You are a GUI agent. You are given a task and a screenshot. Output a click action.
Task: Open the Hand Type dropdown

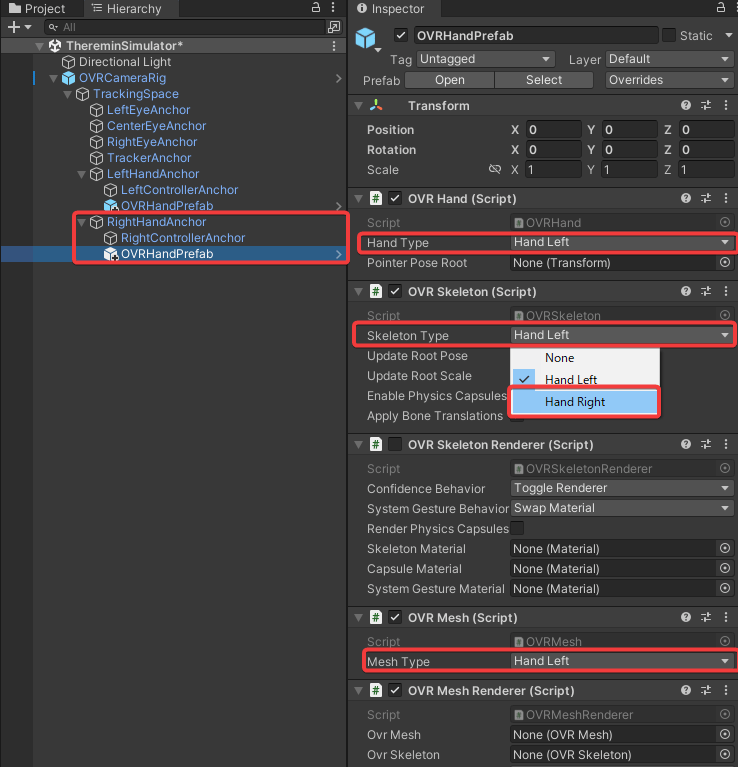622,242
